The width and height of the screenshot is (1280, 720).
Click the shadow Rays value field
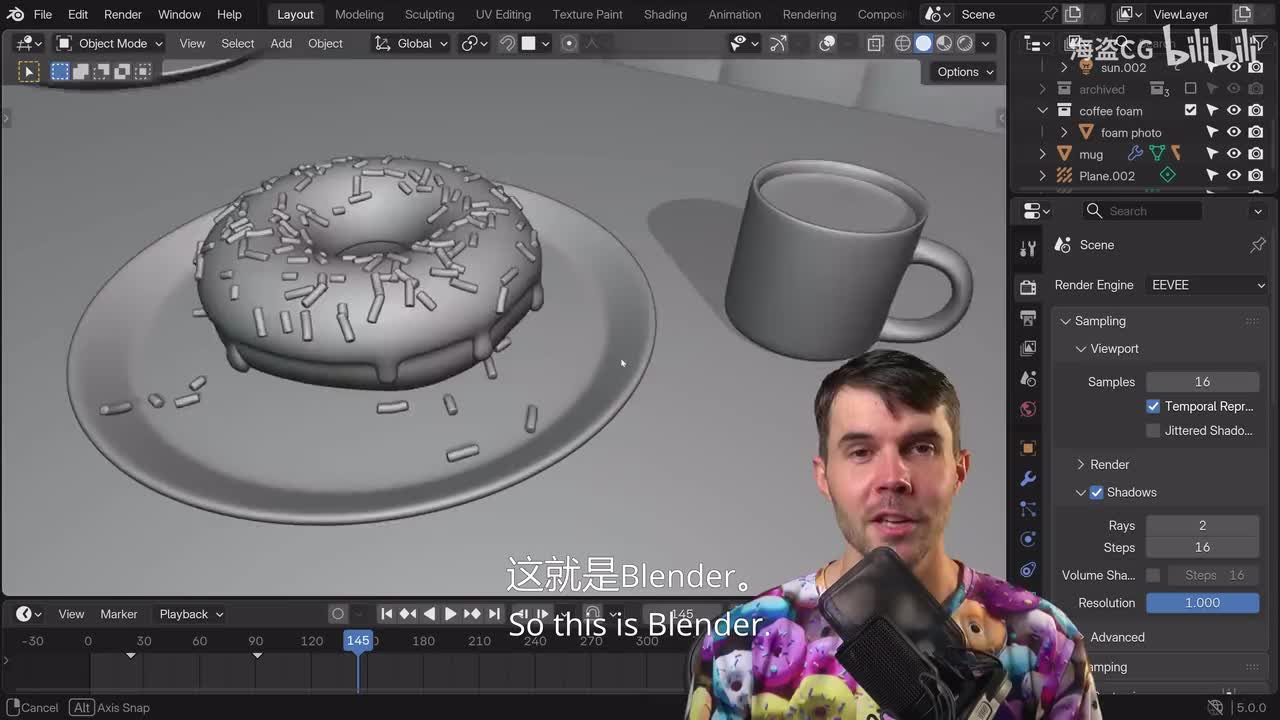[x=1202, y=525]
